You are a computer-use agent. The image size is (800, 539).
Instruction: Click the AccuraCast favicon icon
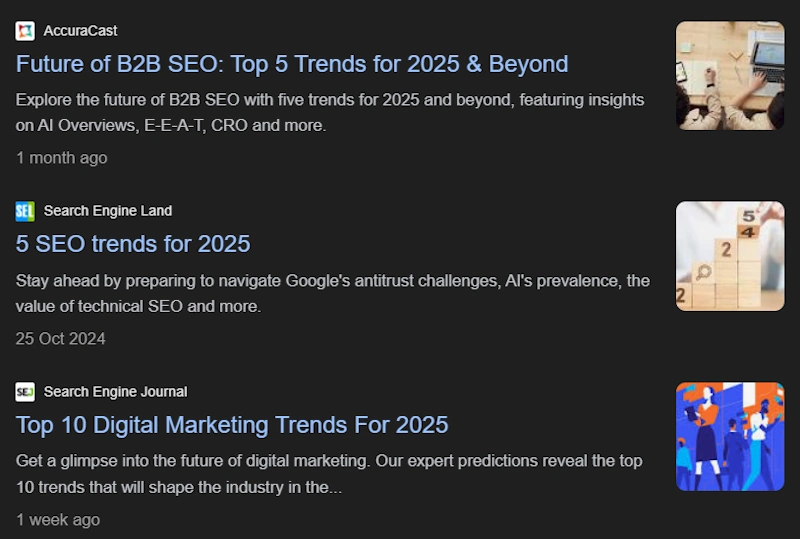(25, 31)
